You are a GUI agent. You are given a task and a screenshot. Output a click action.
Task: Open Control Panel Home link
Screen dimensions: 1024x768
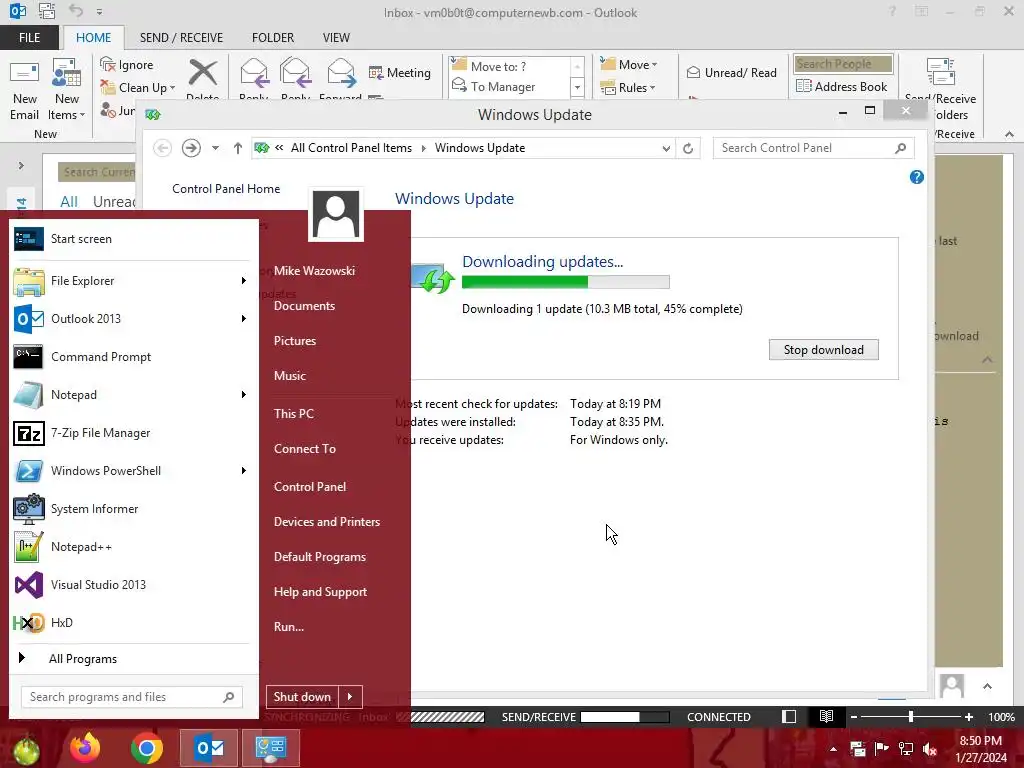[226, 189]
